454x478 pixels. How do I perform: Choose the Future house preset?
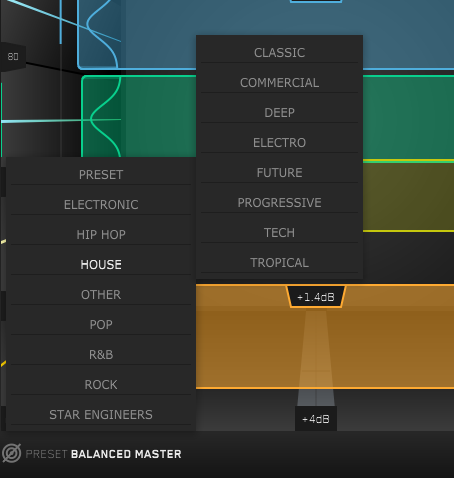click(x=279, y=173)
